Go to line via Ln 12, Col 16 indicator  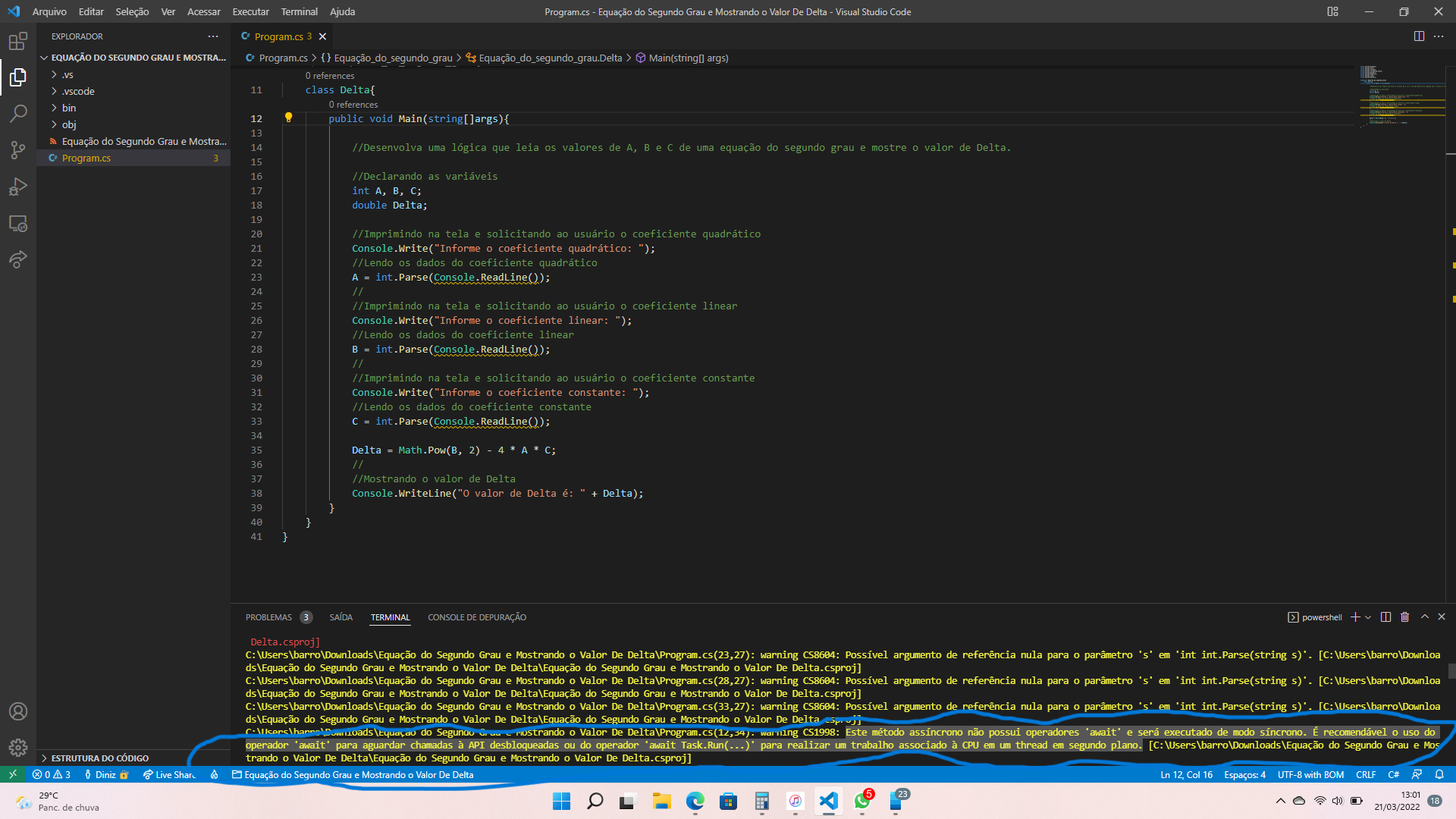pos(1186,774)
